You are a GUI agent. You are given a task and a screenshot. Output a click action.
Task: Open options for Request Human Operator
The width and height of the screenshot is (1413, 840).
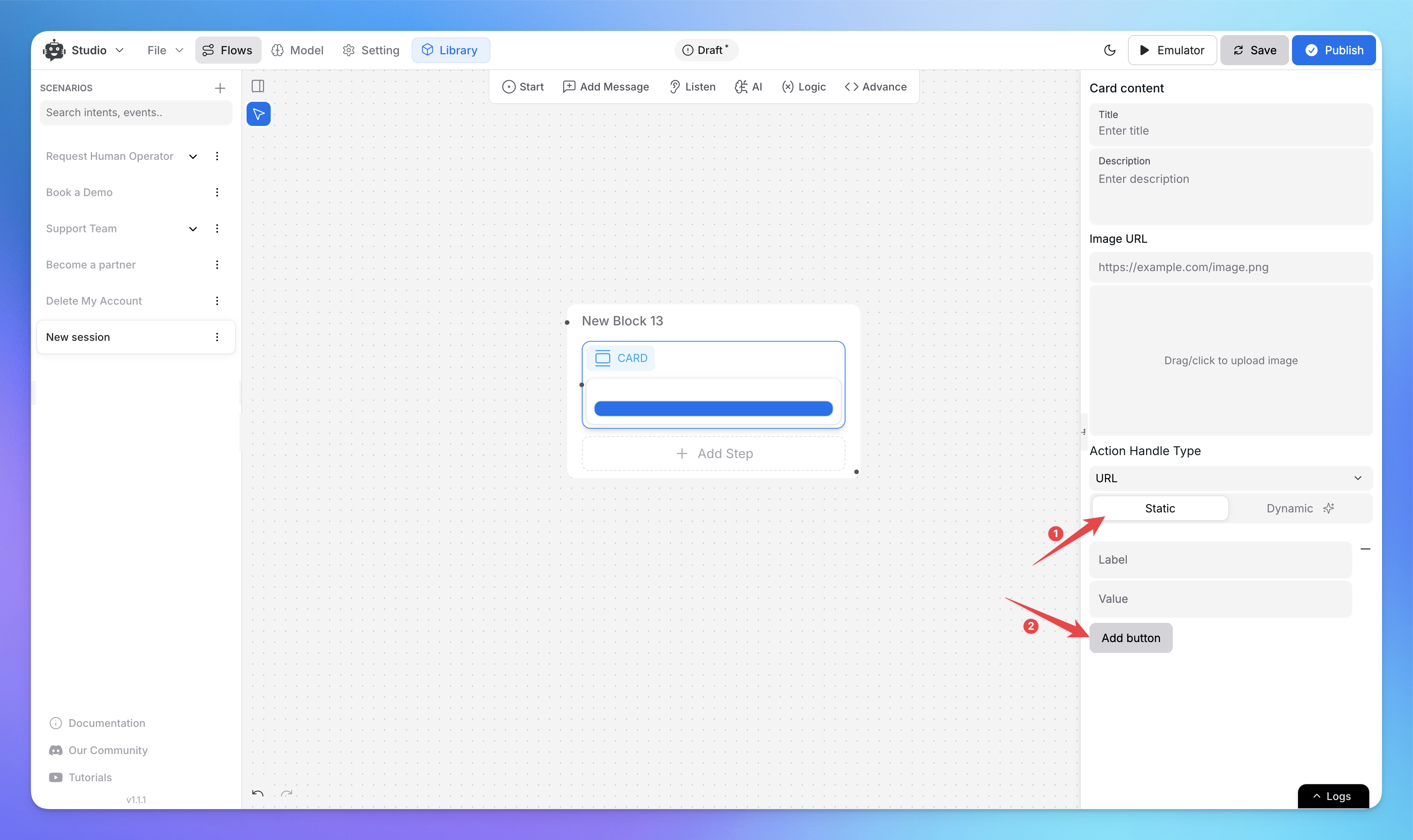click(x=217, y=156)
